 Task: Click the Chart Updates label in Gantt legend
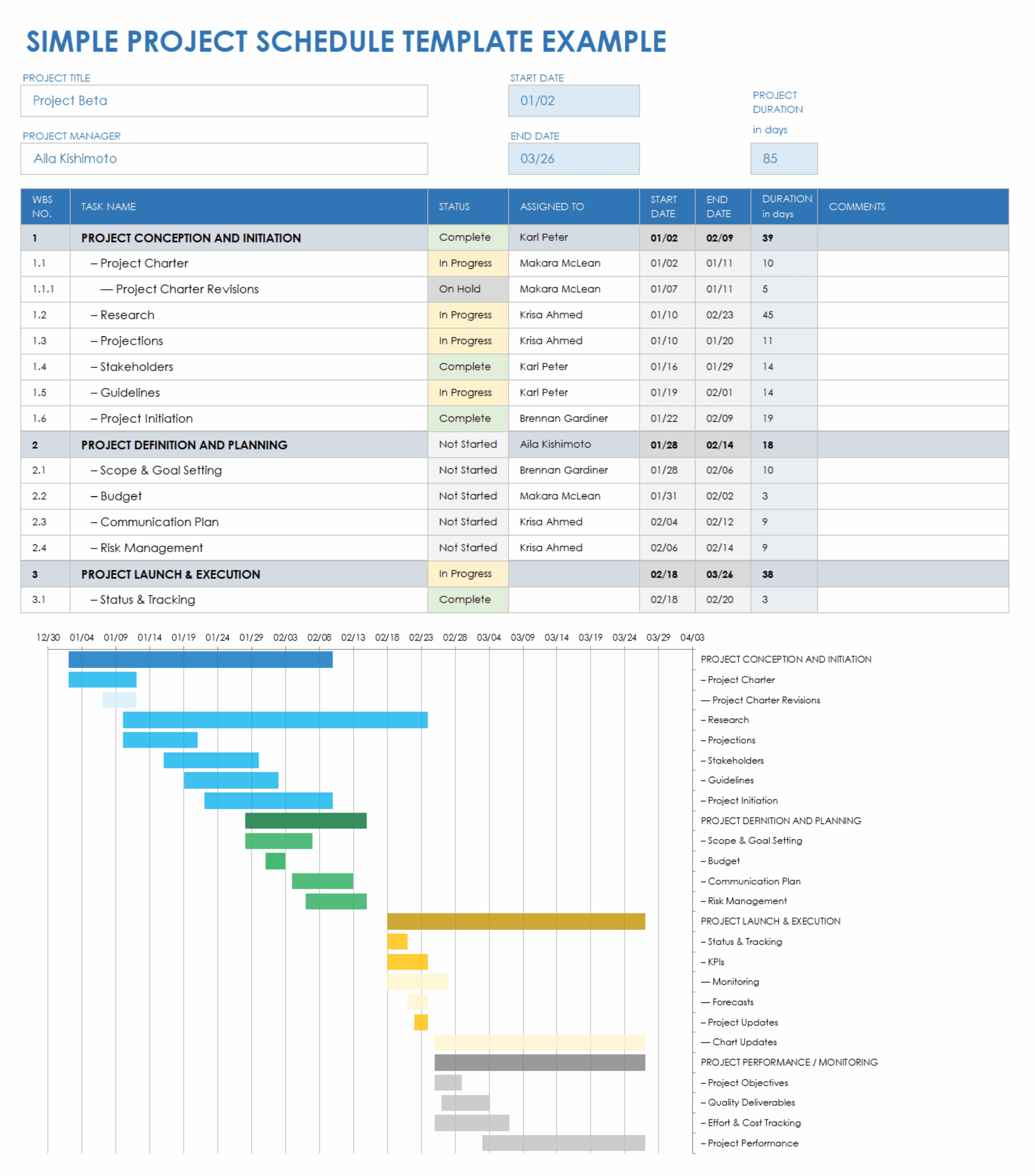(x=744, y=1042)
